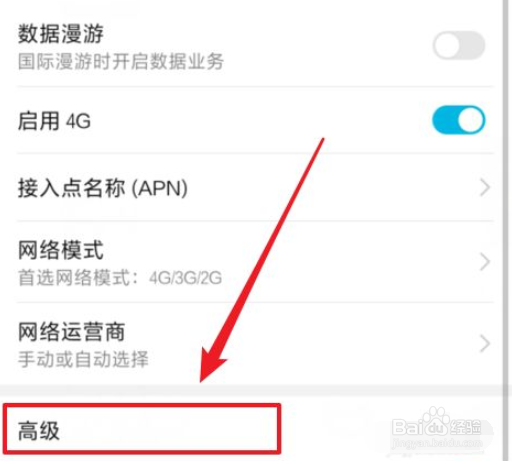Tap the 首选网络模式: 4G/3G/2G subtitle
512x461 pixels.
[120, 277]
